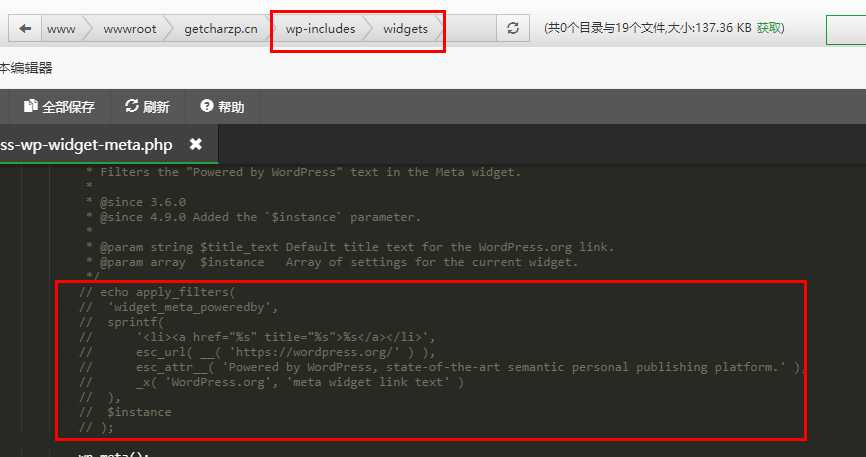The image size is (866, 457).
Task: Click the esc_url wordpress.org code line
Action: (257, 352)
